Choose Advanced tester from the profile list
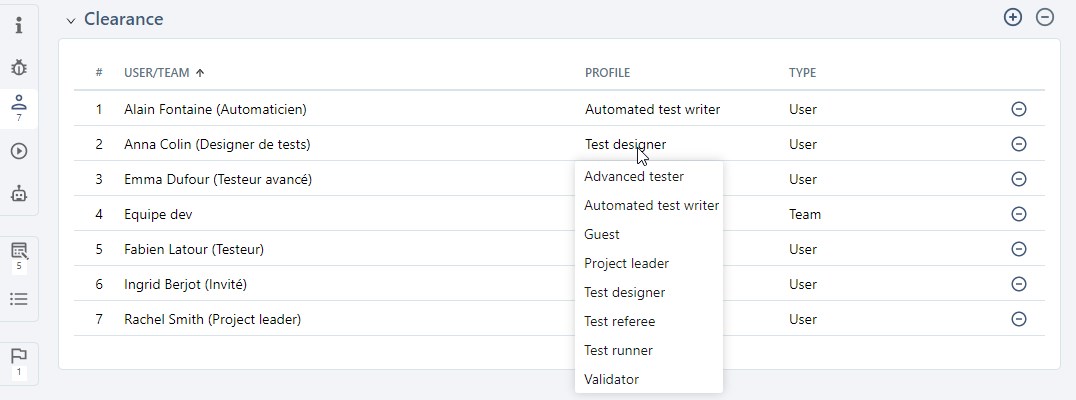Screen dimensions: 1076x400 [x=634, y=176]
